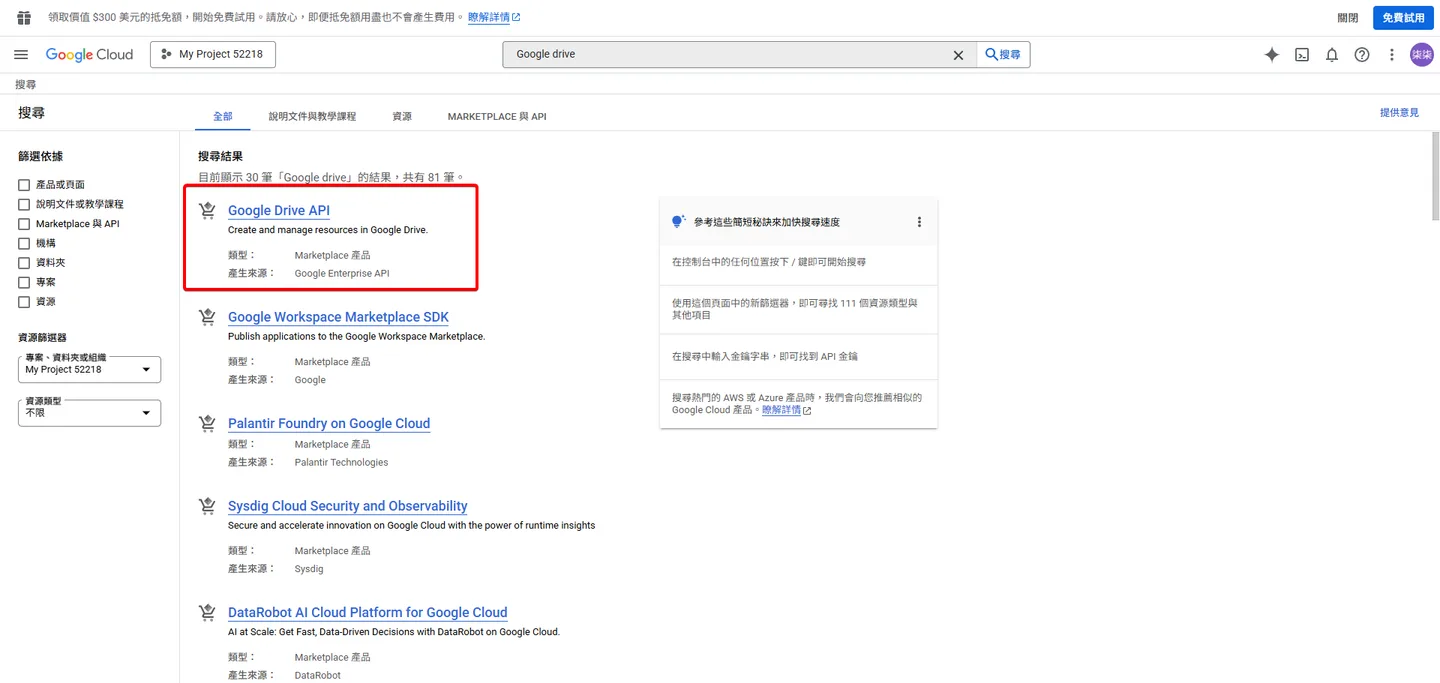This screenshot has height=683, width=1440.
Task: Open 瞭解詳情 link in top banner
Action: 494,18
